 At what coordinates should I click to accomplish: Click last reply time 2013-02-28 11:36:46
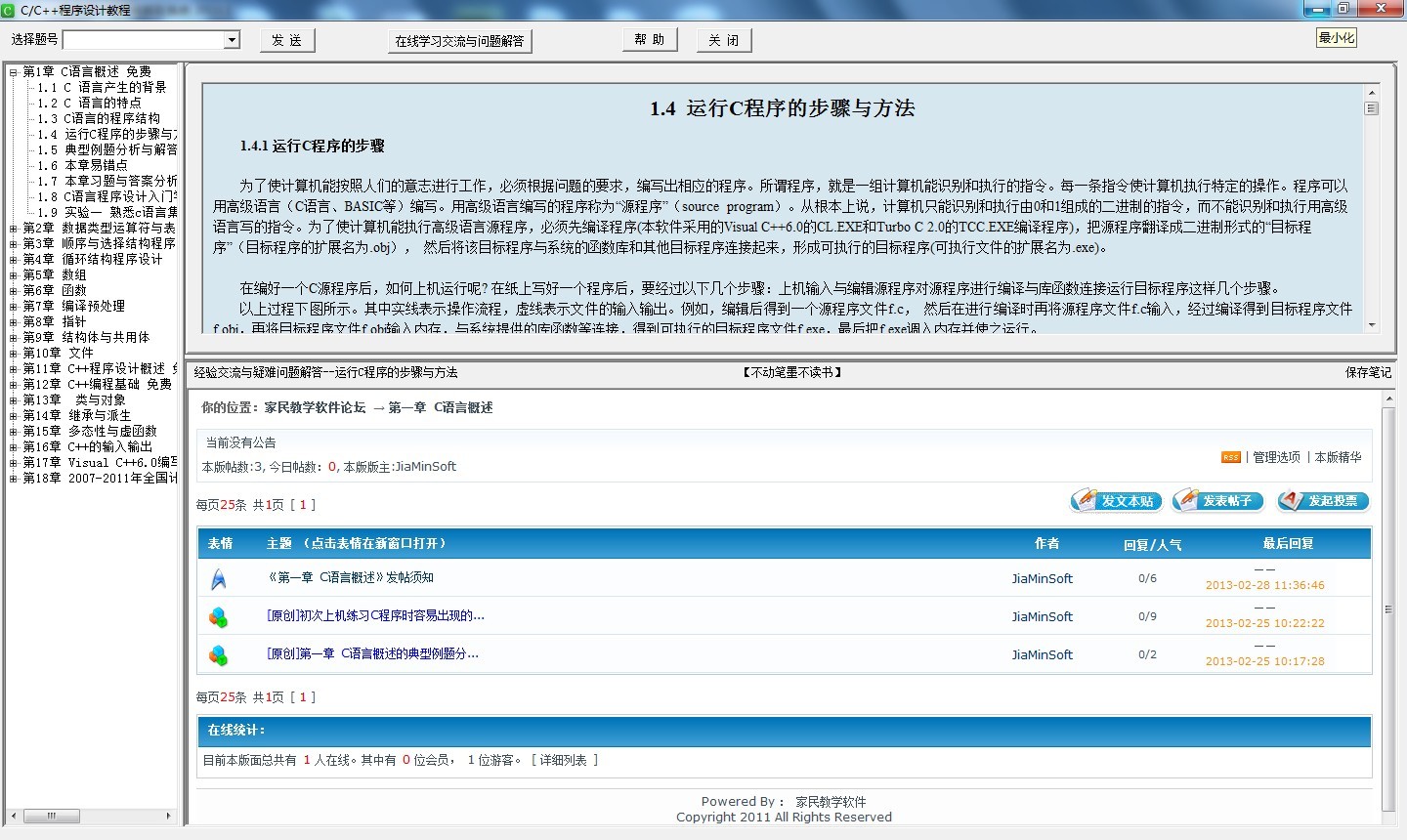[x=1264, y=585]
